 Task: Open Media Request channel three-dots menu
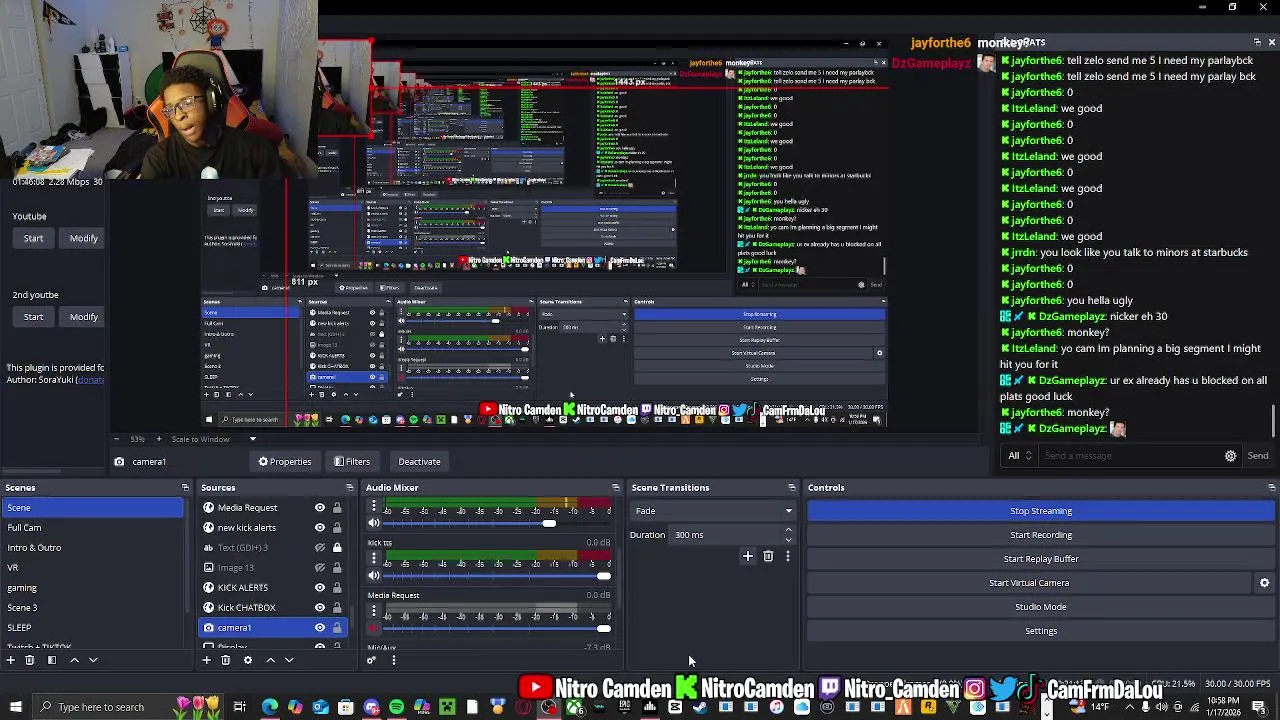(x=374, y=611)
